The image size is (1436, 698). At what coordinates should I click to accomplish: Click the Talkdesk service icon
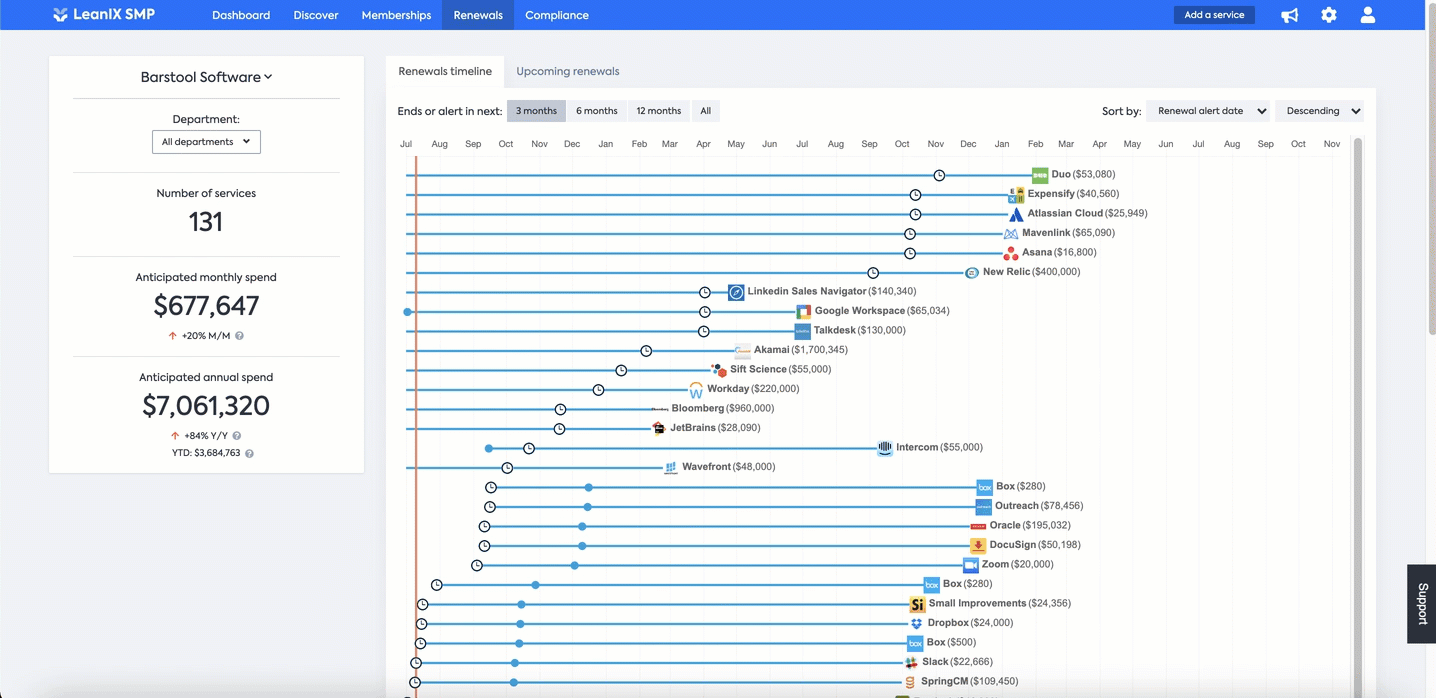[x=802, y=331]
